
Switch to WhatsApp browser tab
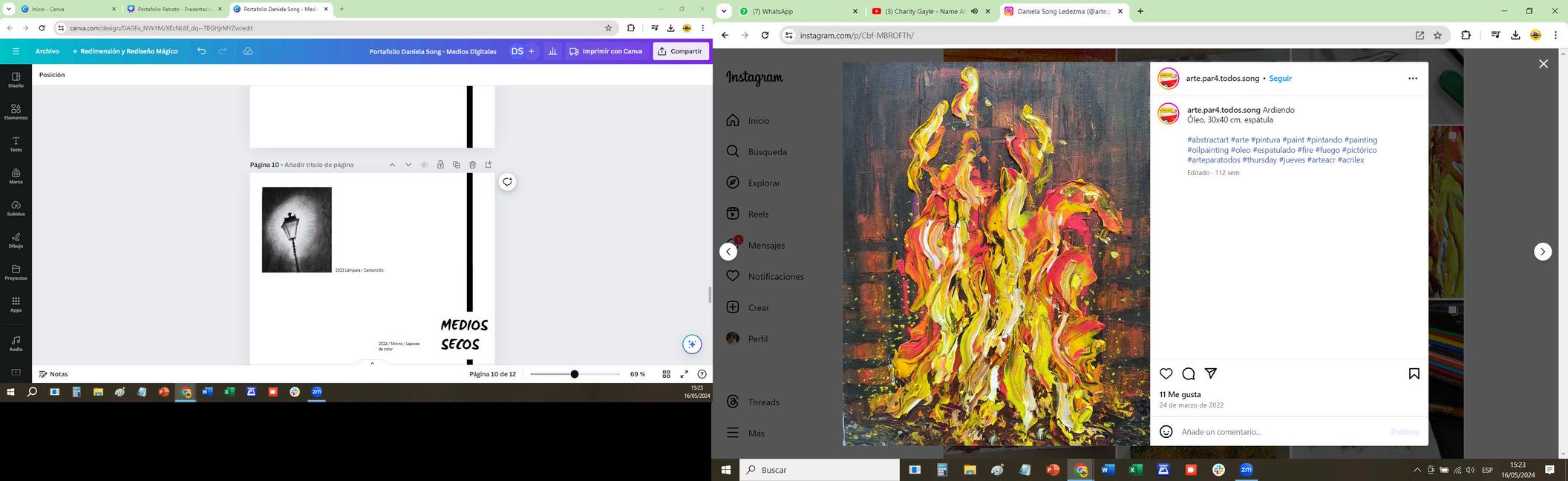click(798, 11)
